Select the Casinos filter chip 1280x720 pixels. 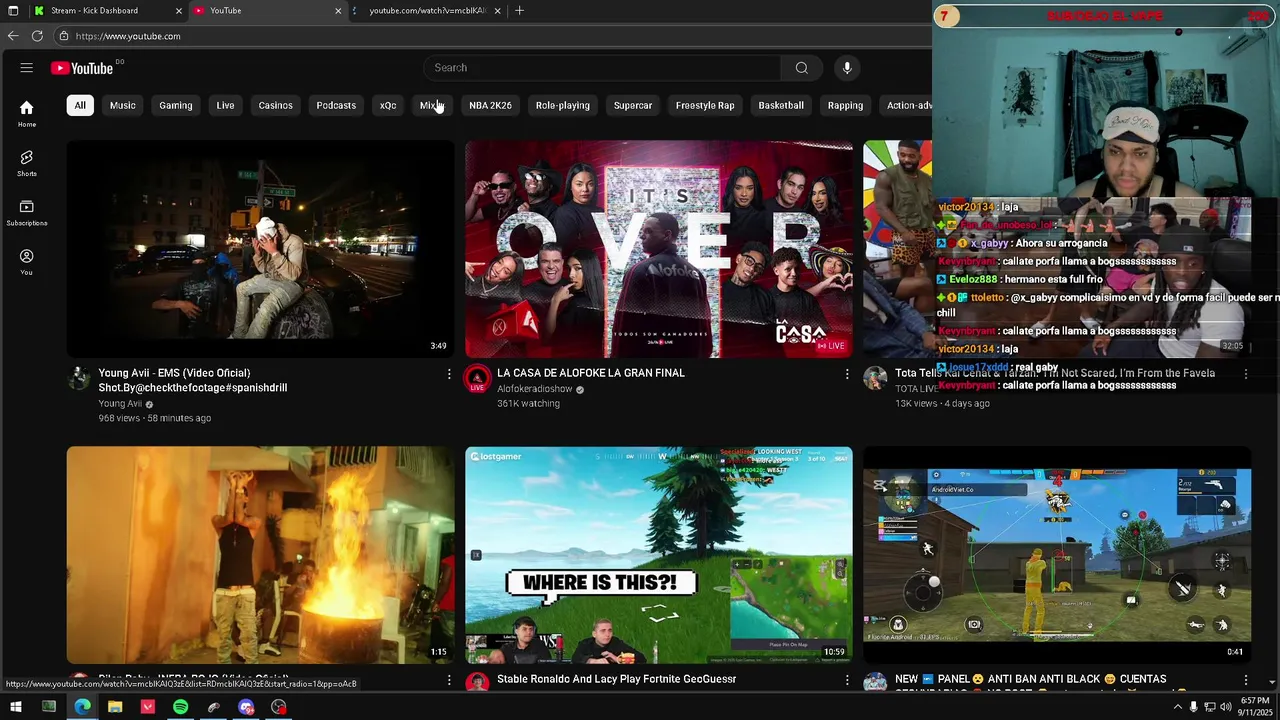276,105
